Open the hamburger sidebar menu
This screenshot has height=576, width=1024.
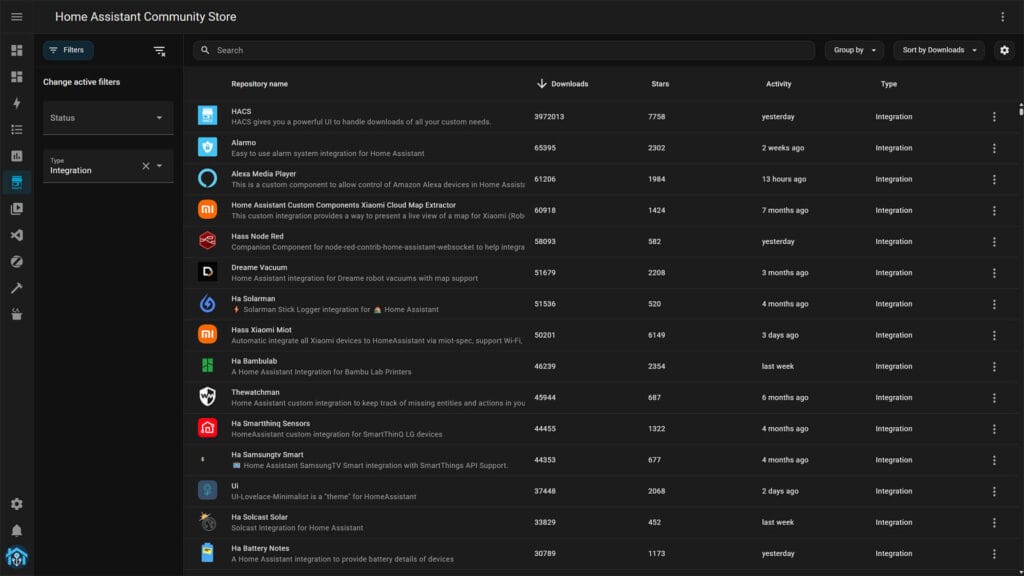(16, 17)
